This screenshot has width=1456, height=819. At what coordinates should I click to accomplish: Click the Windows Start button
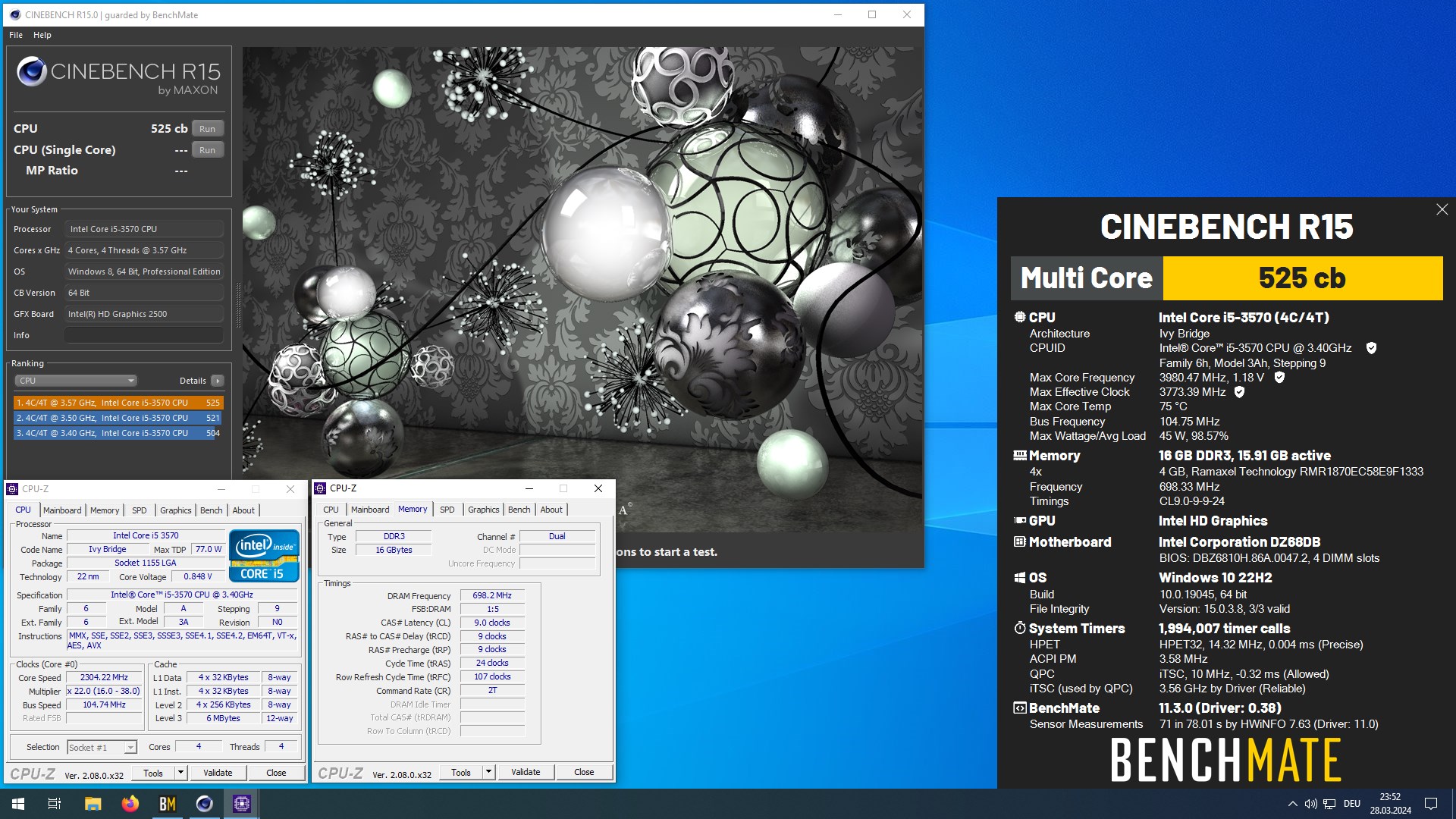pos(18,804)
